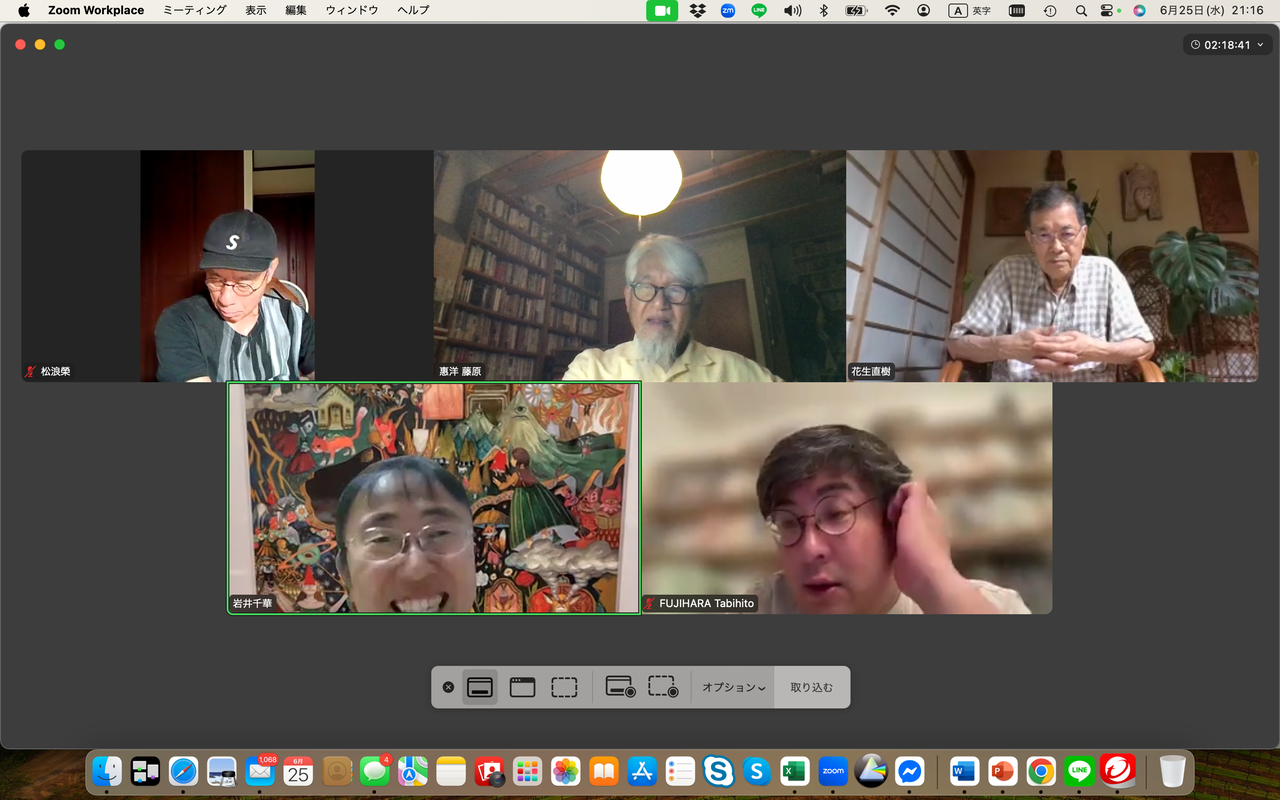Open the Zoom status icon in menu bar

[728, 10]
